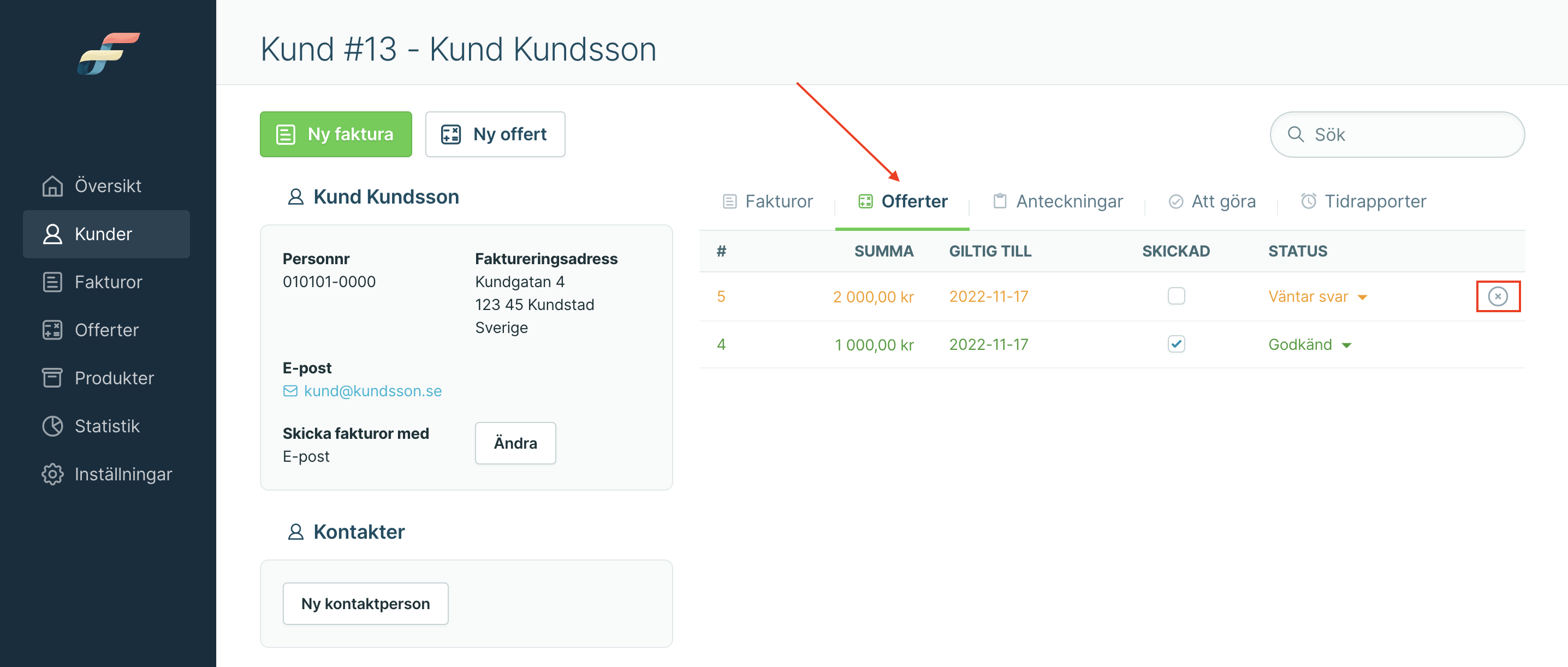Create a new invoice with Ny faktura
This screenshot has height=667, width=1568.
coord(335,134)
